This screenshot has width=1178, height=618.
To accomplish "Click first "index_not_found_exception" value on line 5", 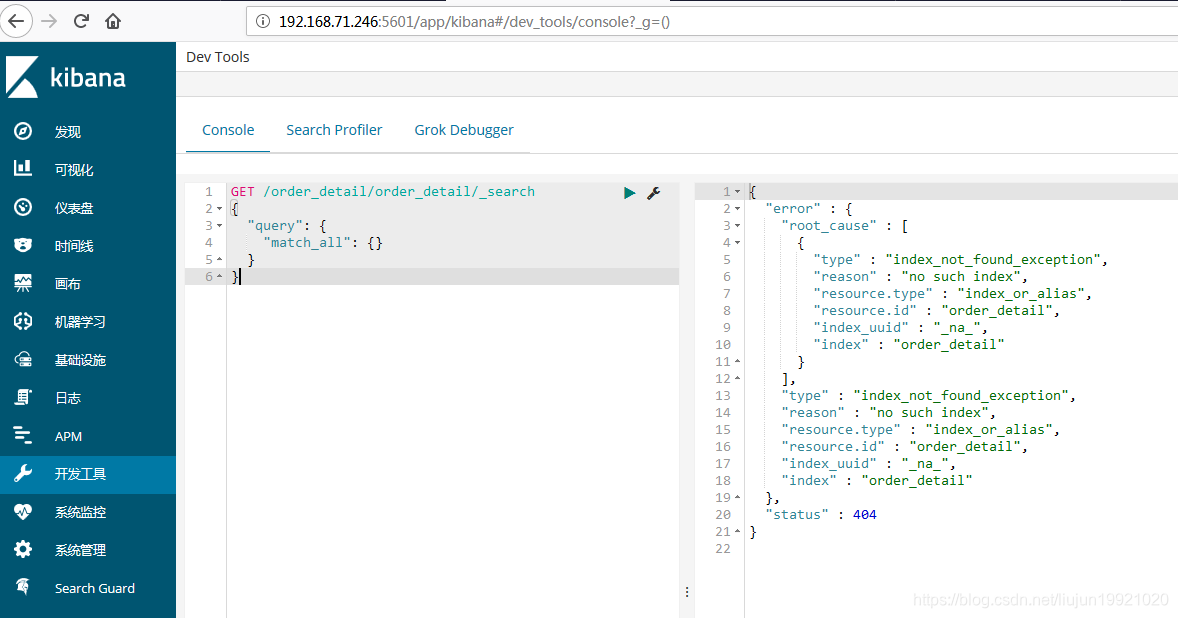I will tap(993, 259).
